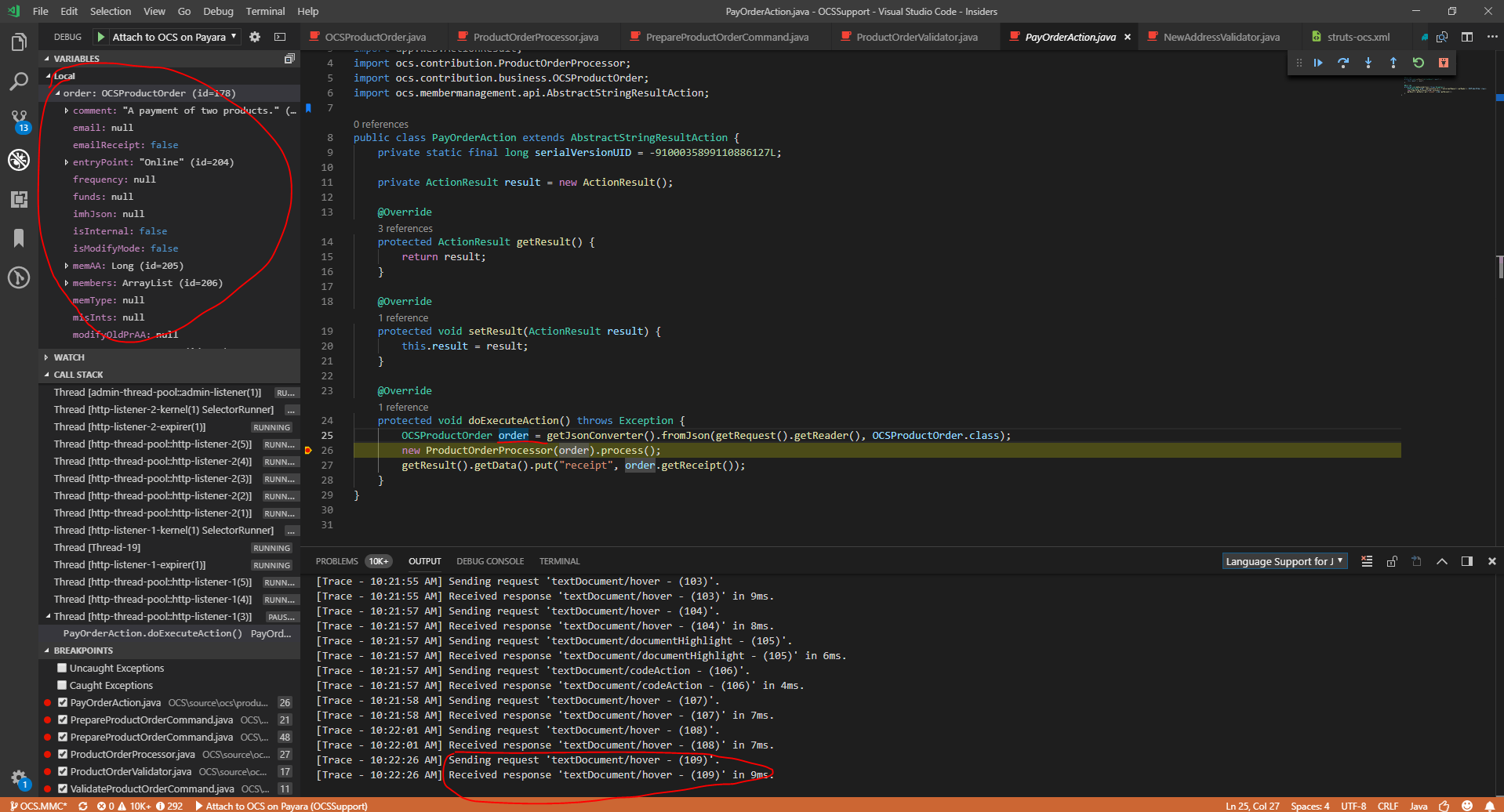The height and width of the screenshot is (812, 1504).
Task: Open the Search panel in the sidebar
Action: point(19,82)
